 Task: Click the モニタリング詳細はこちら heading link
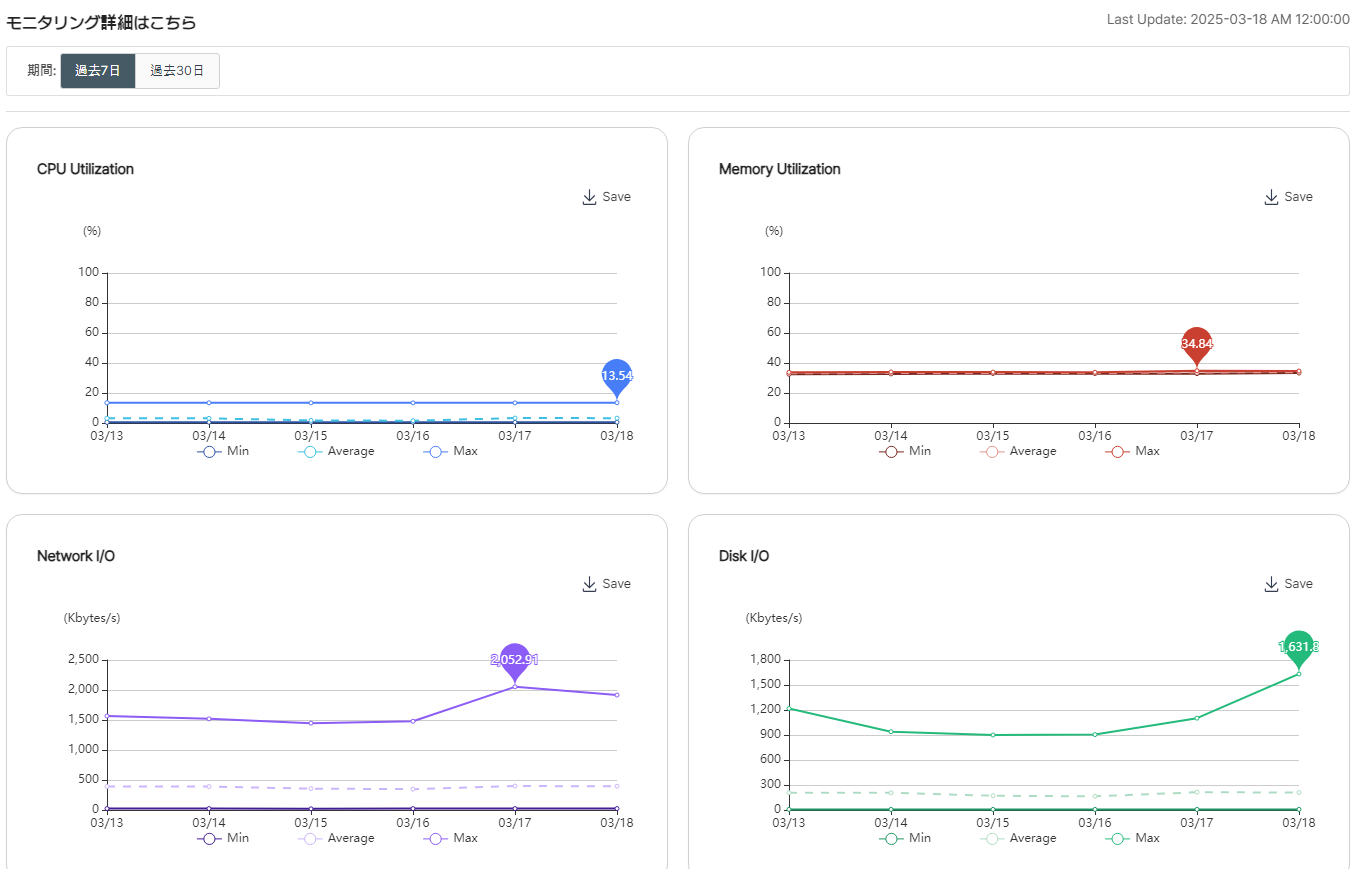pyautogui.click(x=101, y=22)
